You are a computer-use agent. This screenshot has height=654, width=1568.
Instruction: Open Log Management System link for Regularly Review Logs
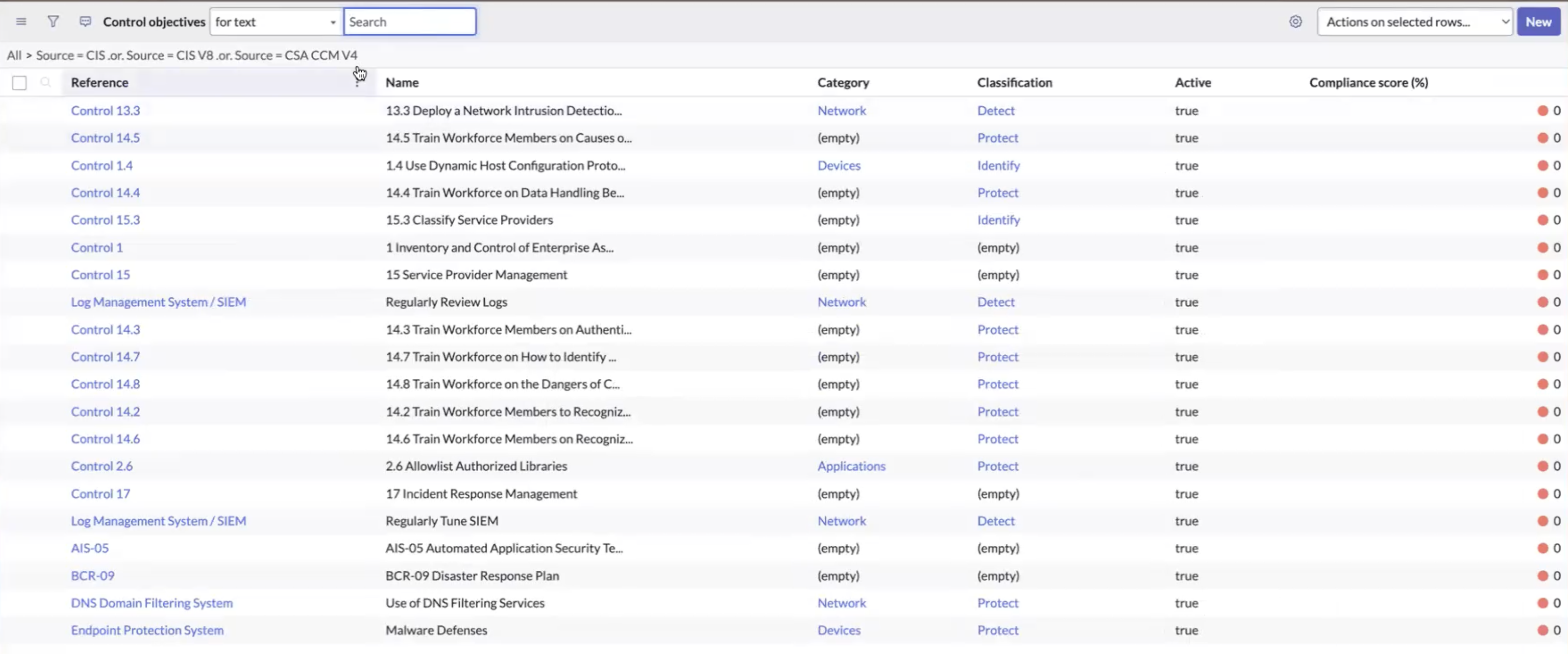[x=158, y=302]
